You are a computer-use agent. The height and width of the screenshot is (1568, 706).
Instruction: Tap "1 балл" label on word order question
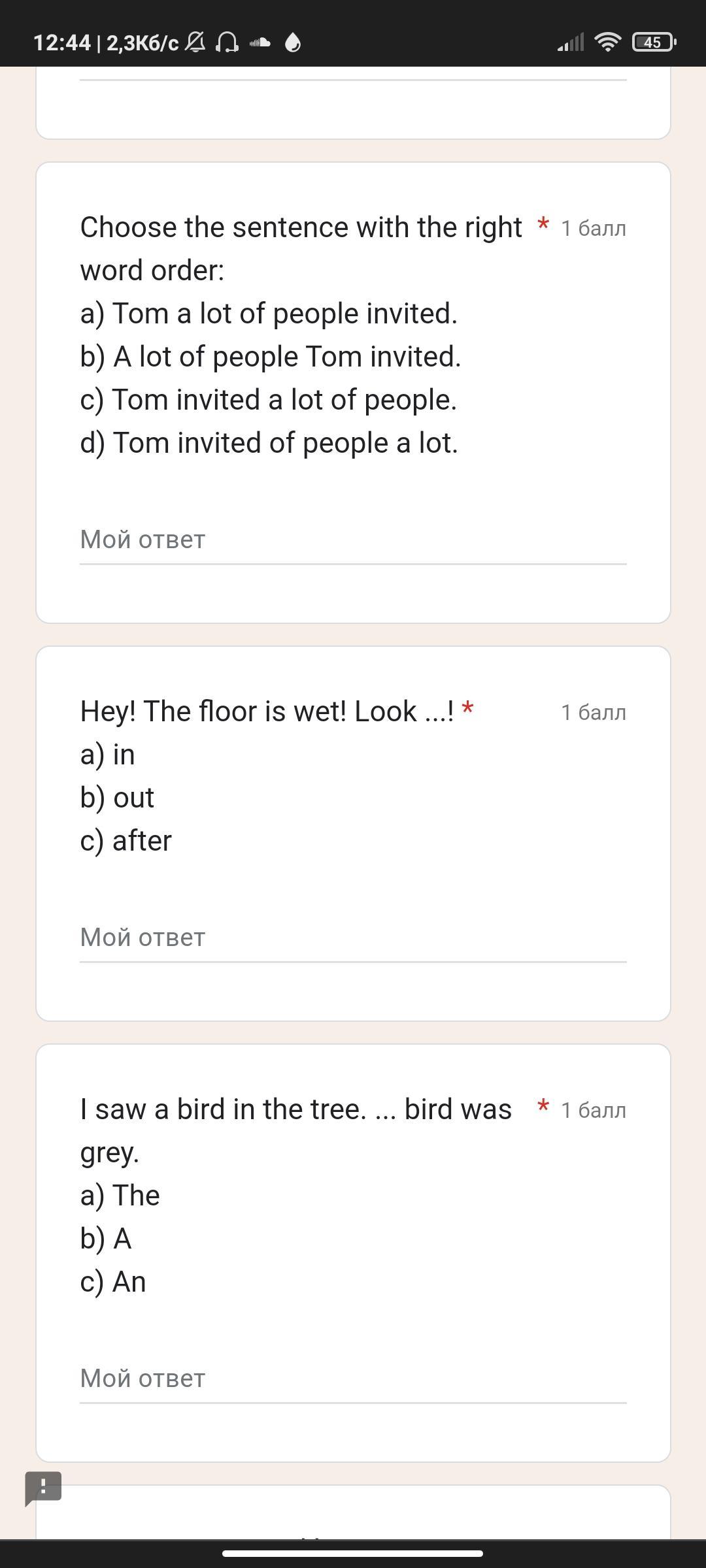click(593, 229)
